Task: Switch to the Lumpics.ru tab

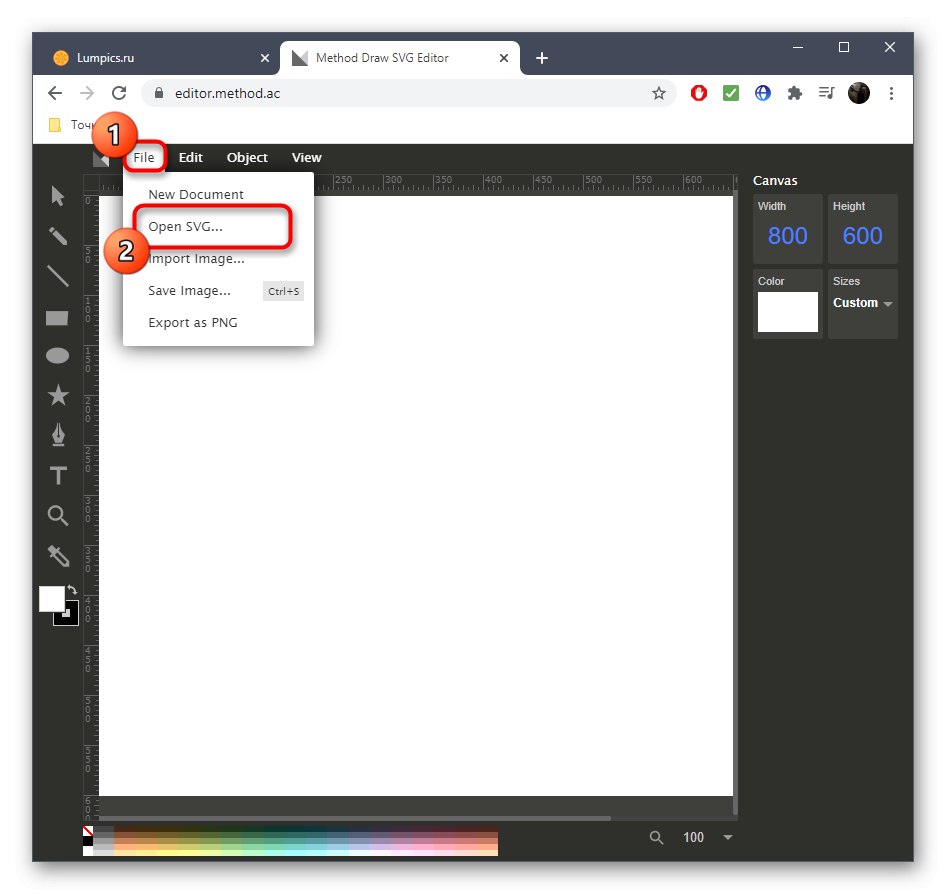Action: coord(158,58)
